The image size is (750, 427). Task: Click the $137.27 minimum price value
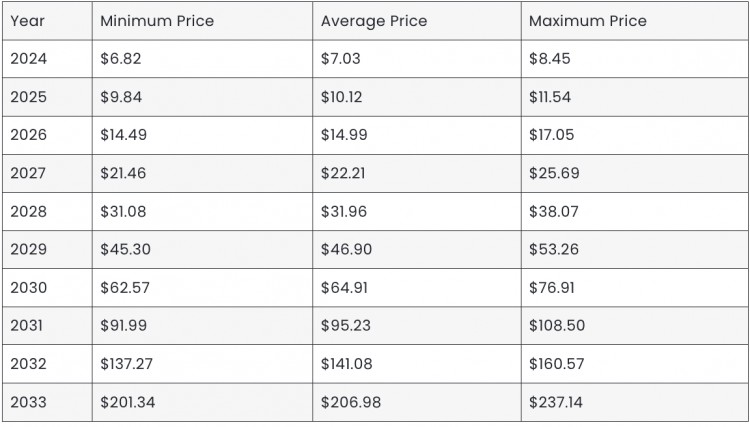126,363
